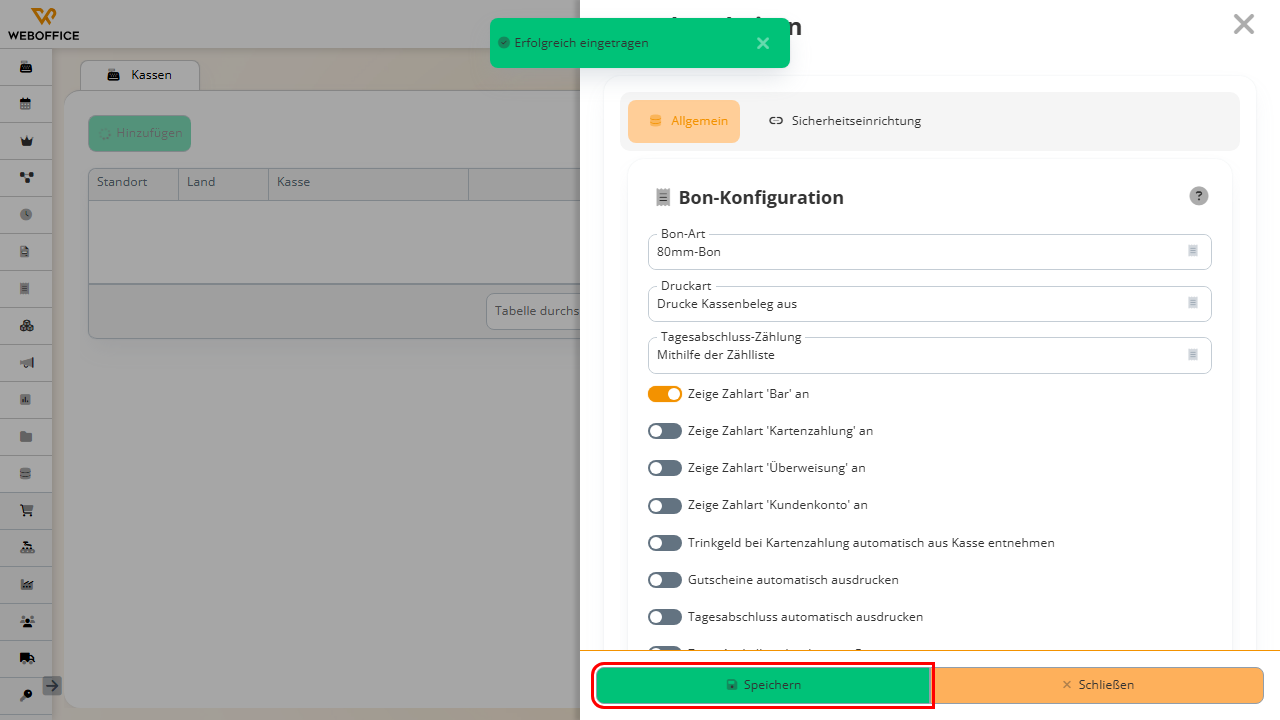1280x720 pixels.
Task: Open the people group icon in sidebar
Action: (26, 621)
